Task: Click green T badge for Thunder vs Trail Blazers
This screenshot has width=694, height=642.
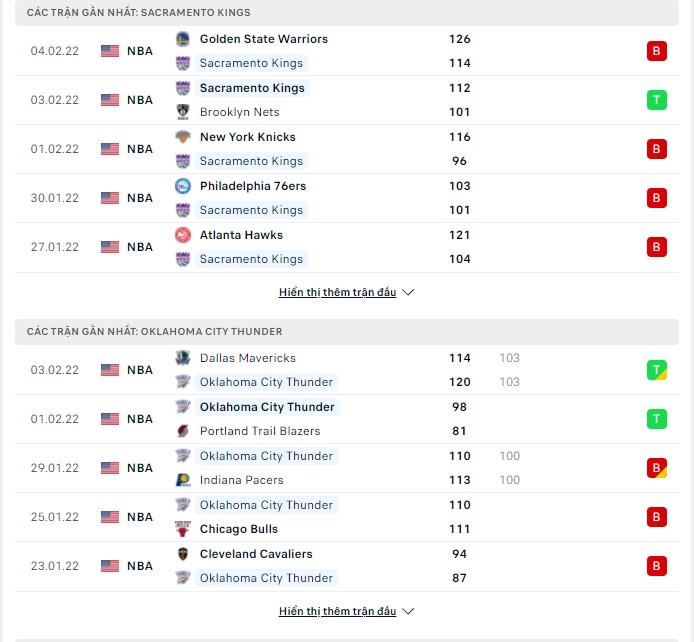Action: tap(656, 419)
